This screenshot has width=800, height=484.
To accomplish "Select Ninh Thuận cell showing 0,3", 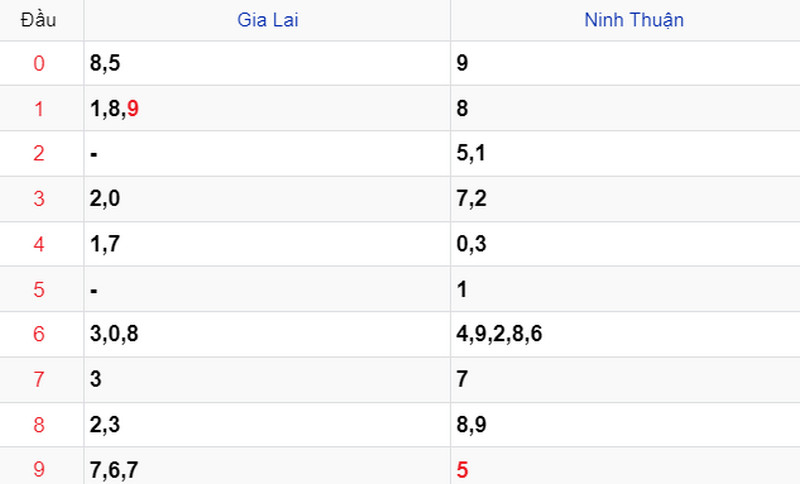I will (626, 244).
